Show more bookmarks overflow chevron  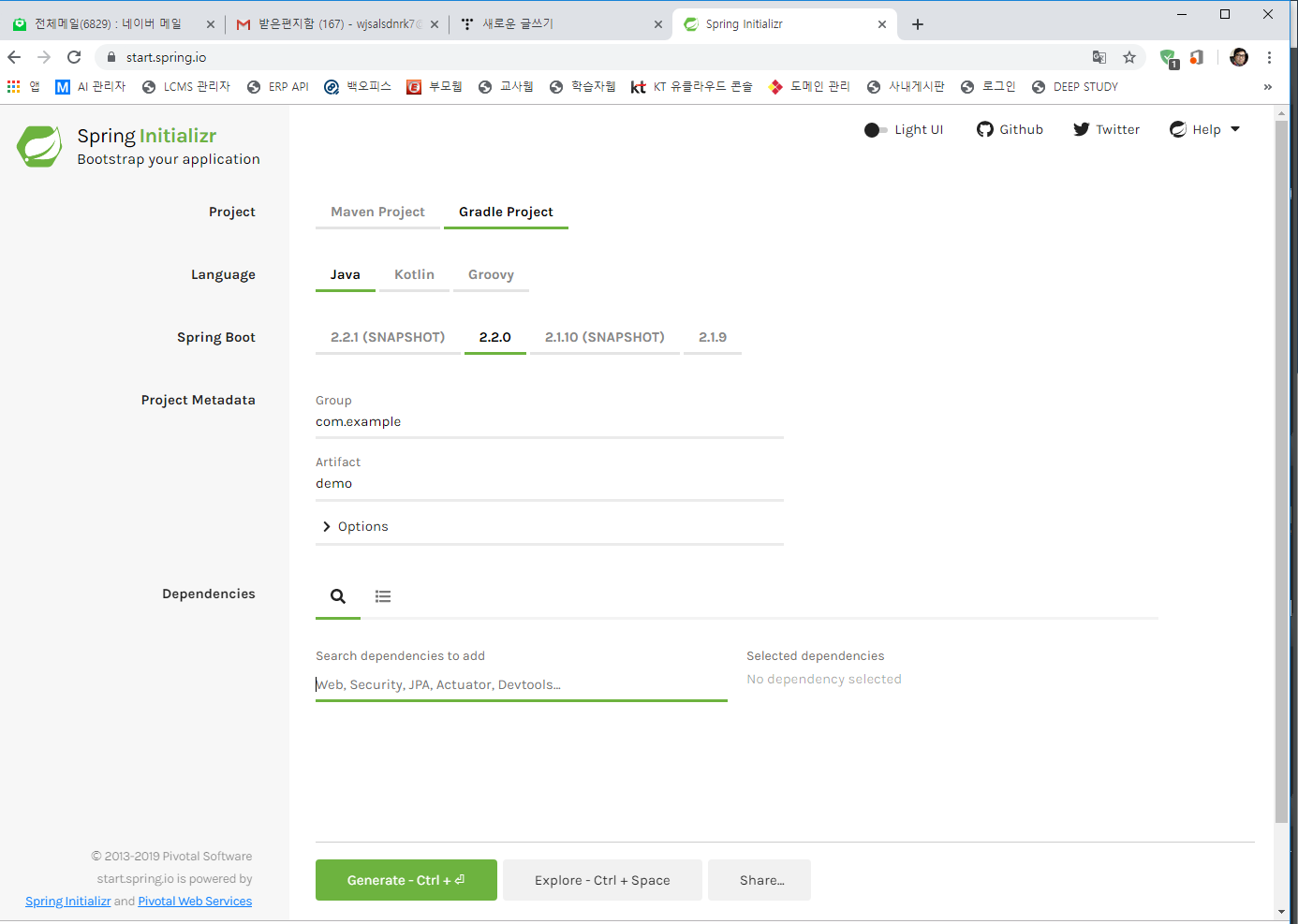tap(1268, 87)
